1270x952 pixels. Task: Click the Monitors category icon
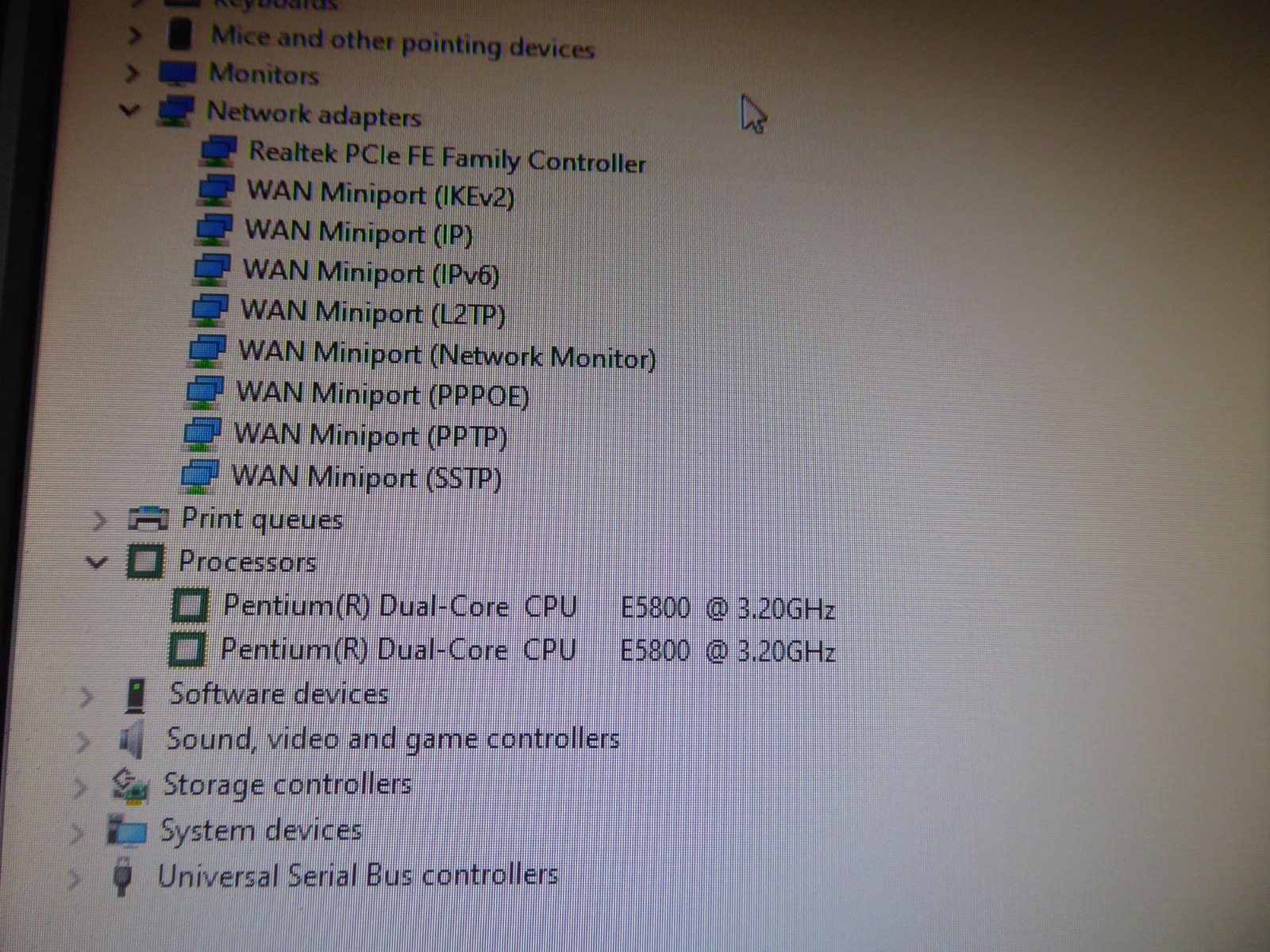tap(177, 74)
